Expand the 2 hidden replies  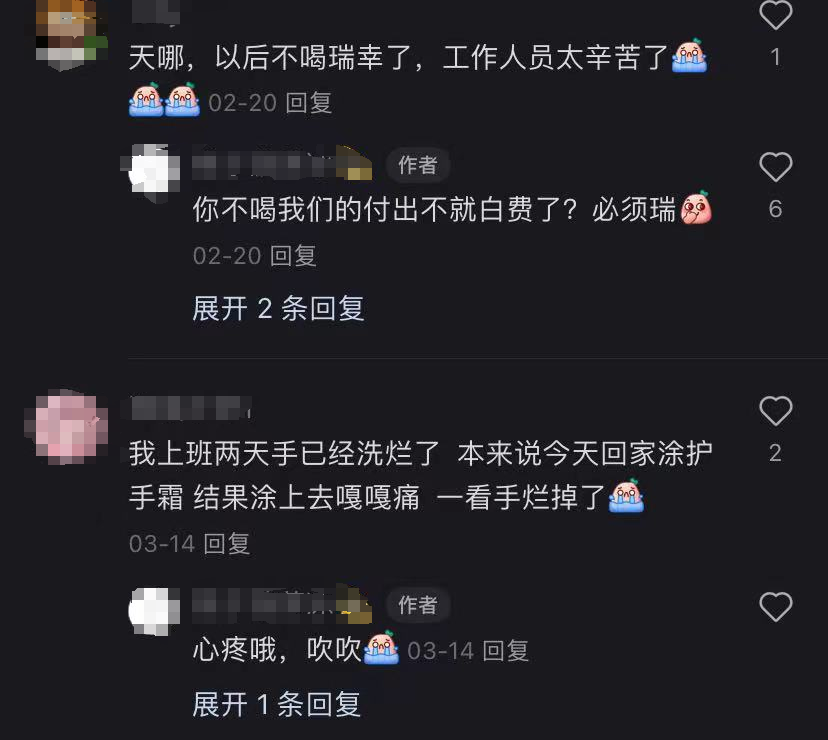(x=278, y=308)
